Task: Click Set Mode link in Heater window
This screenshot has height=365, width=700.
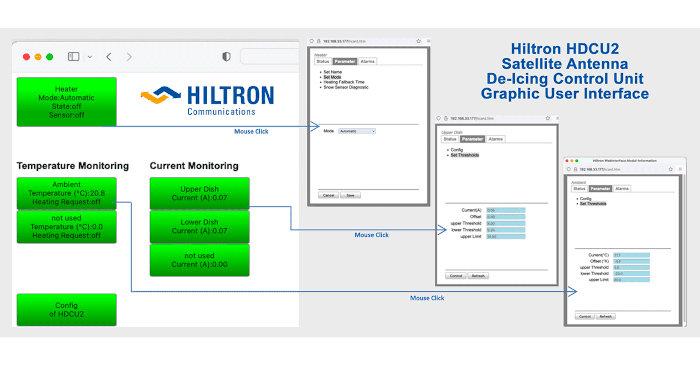Action: [332, 77]
